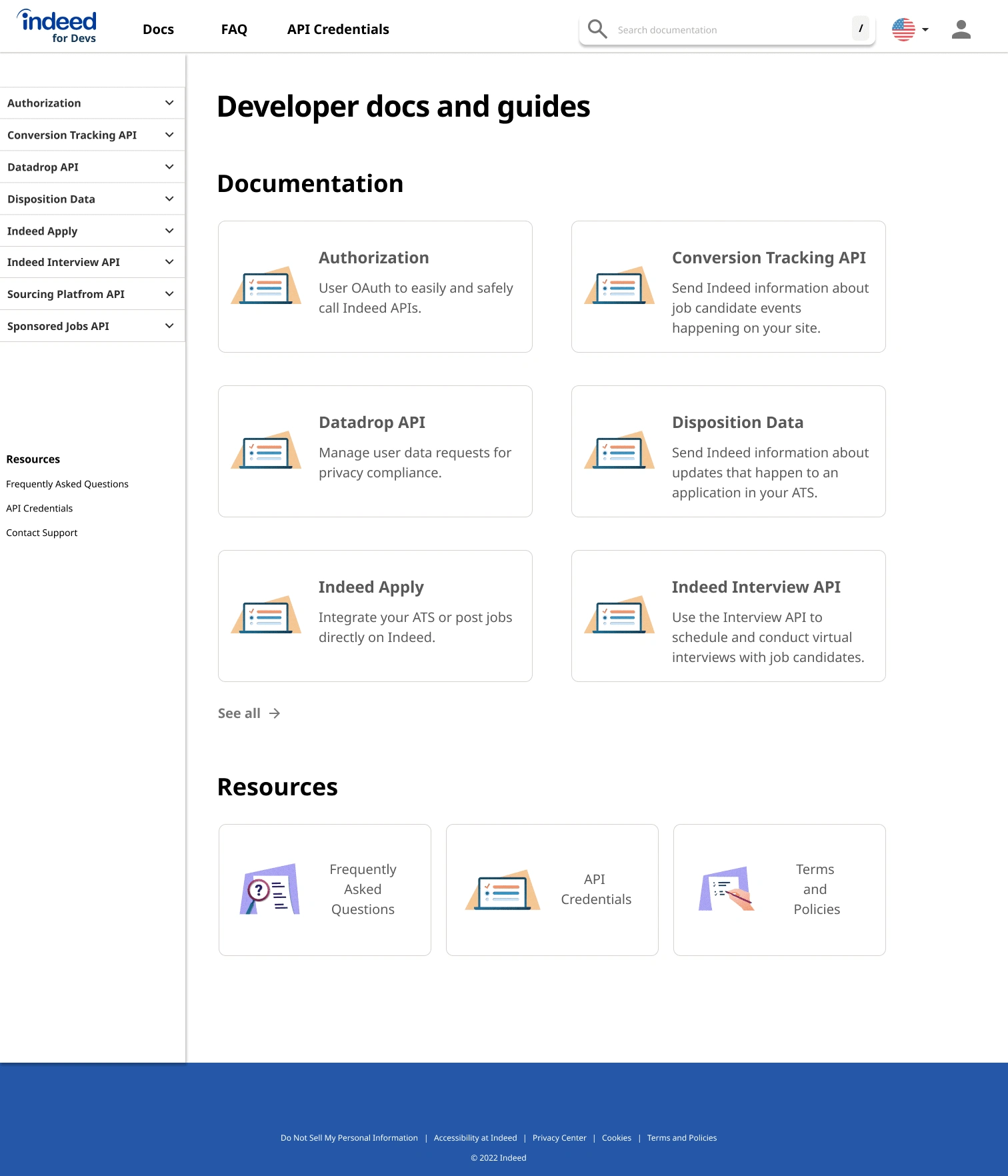Screen dimensions: 1008x1176
Task: Click the © 2022 Indeed footer text
Action: [499, 1158]
